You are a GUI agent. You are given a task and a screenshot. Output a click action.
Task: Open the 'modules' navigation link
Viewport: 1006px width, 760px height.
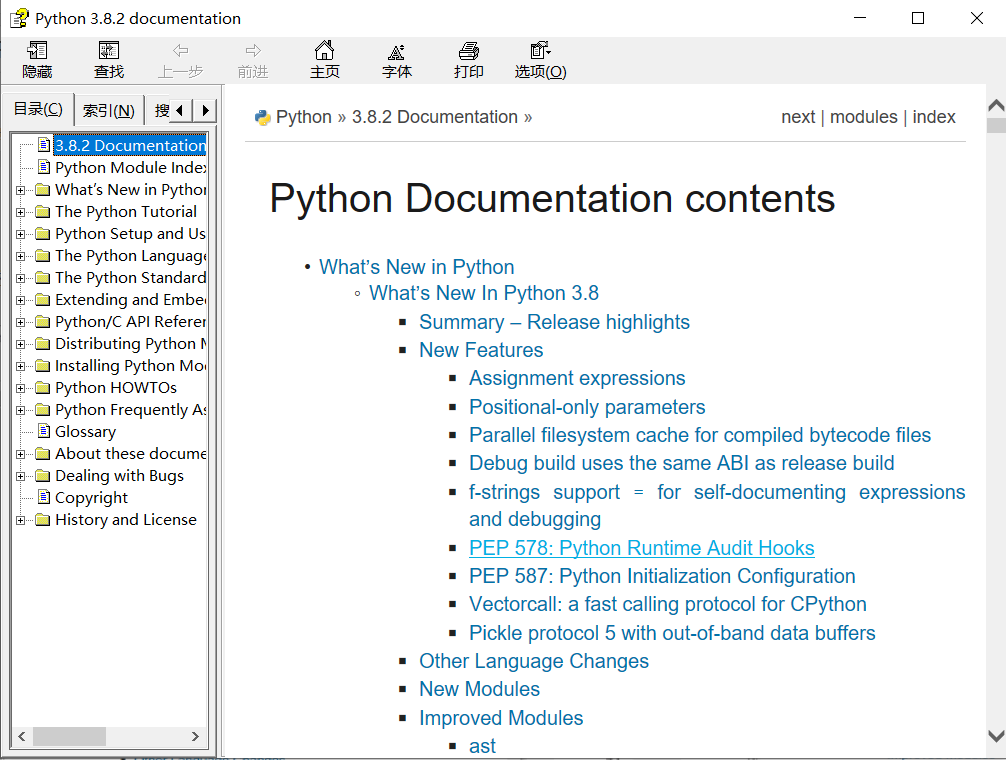click(x=864, y=117)
